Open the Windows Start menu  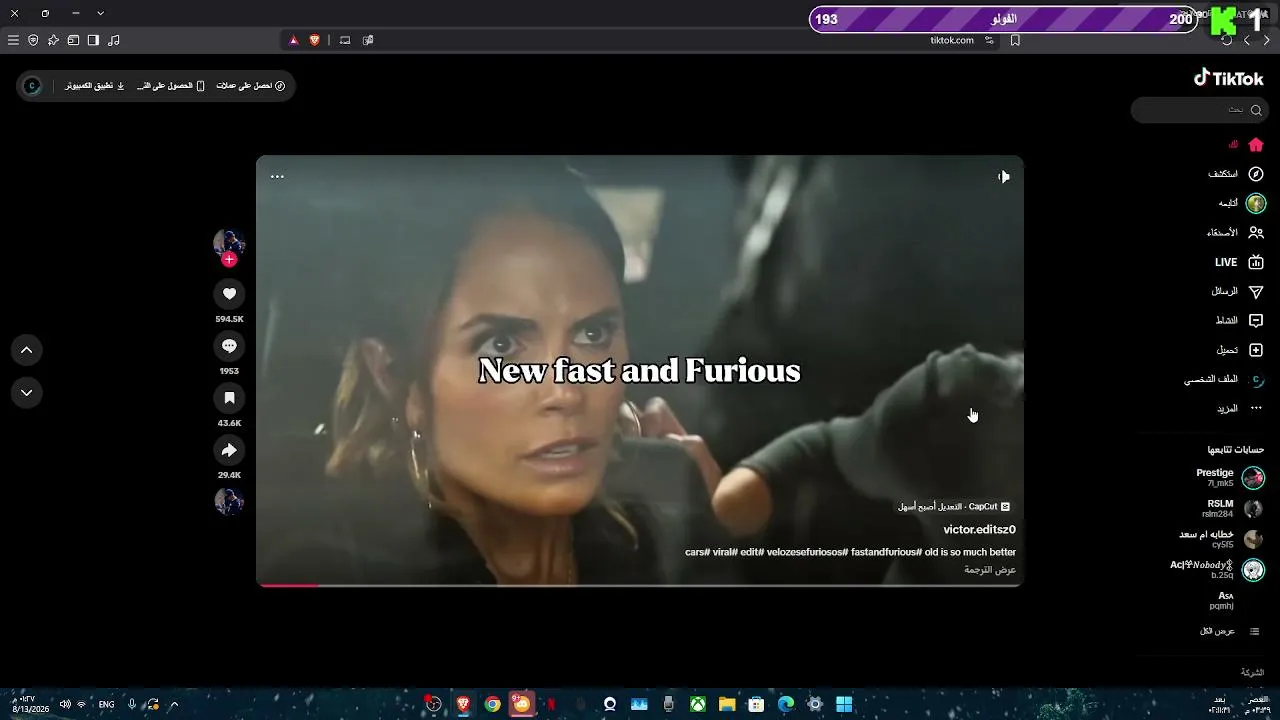click(x=844, y=704)
